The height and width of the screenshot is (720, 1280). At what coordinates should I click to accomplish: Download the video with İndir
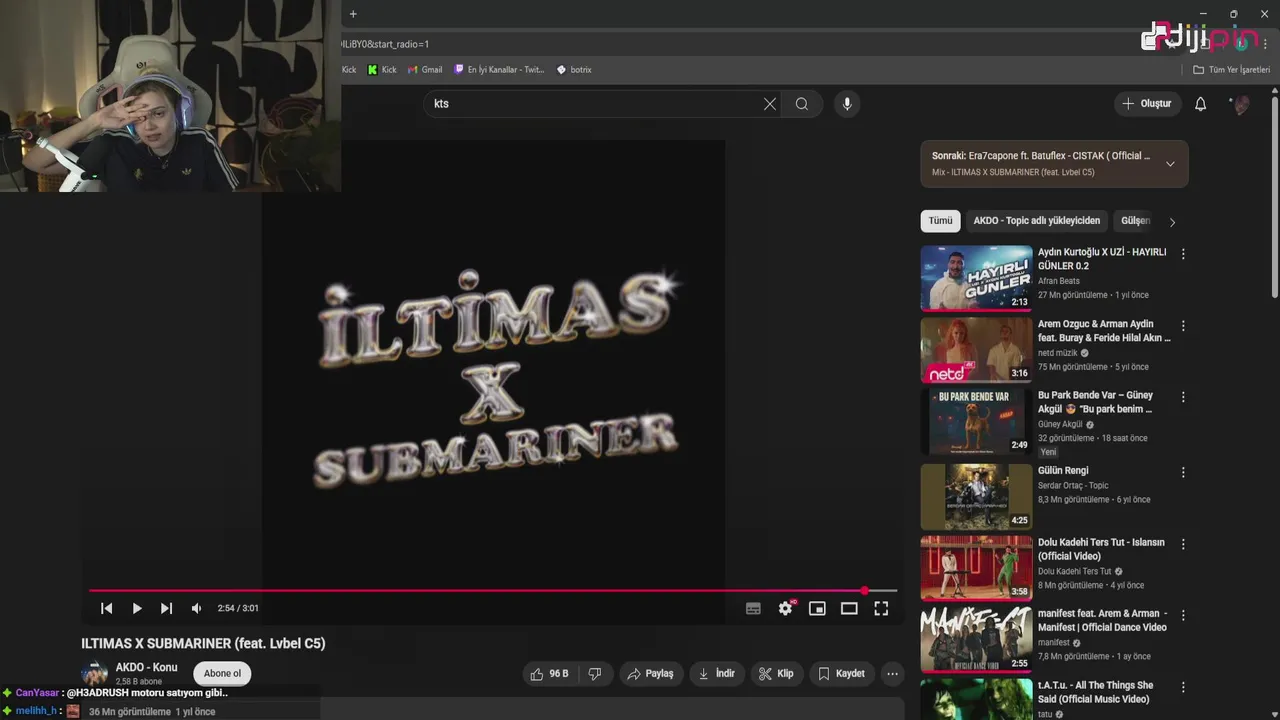(716, 674)
